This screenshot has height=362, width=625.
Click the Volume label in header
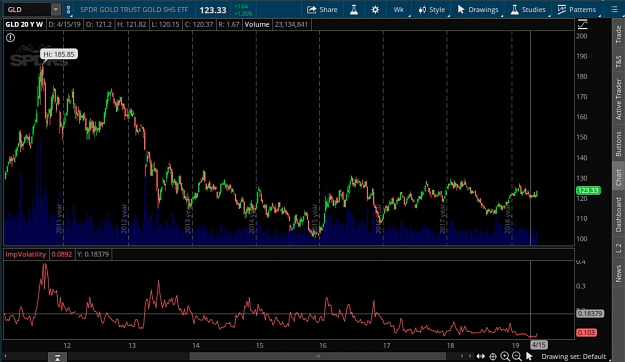[x=257, y=24]
